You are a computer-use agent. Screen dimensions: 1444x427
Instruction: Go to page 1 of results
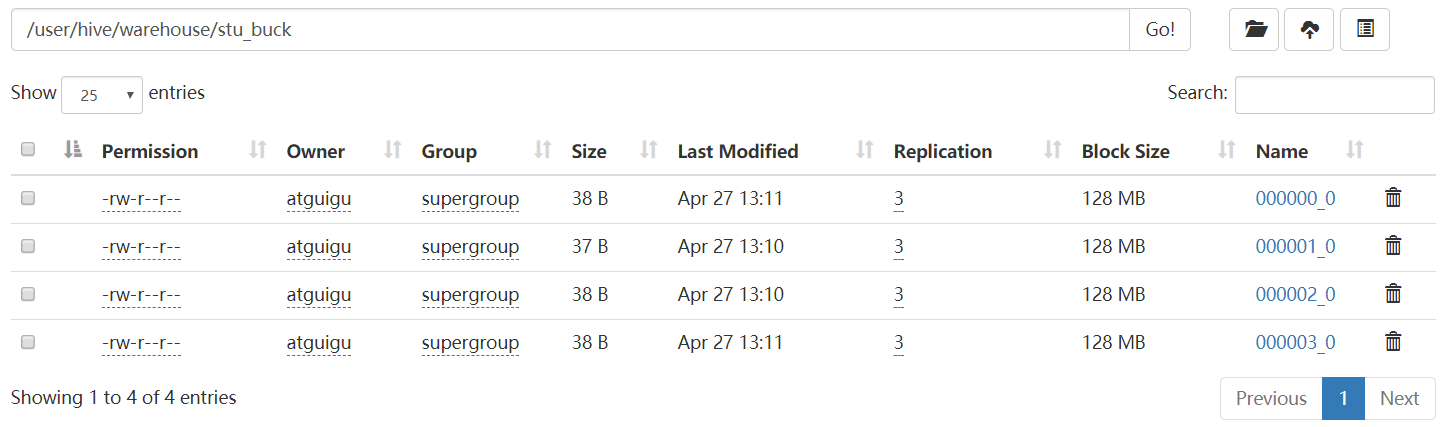pos(1343,398)
